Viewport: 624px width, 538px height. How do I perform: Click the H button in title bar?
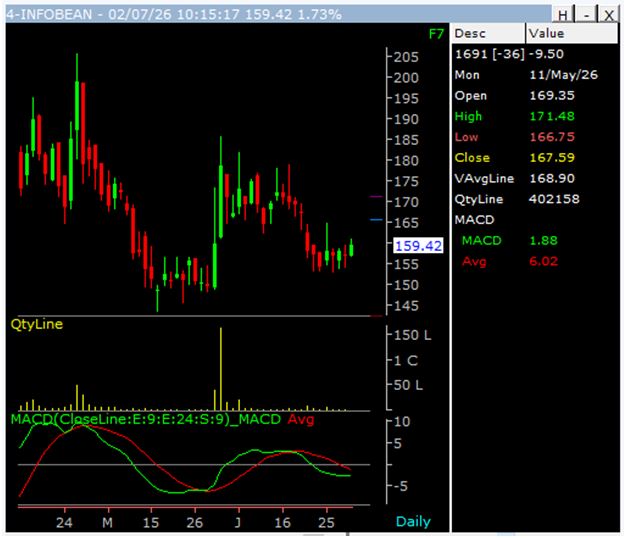tap(563, 15)
